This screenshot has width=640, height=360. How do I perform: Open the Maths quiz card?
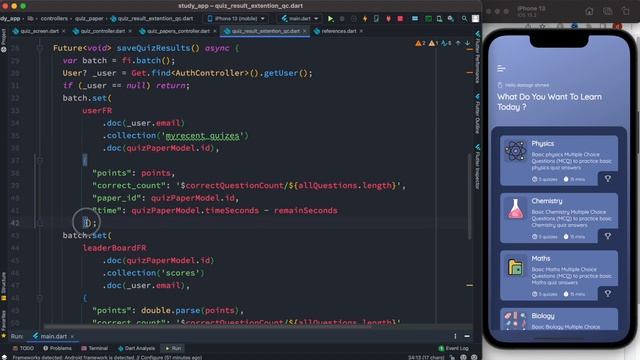559,276
